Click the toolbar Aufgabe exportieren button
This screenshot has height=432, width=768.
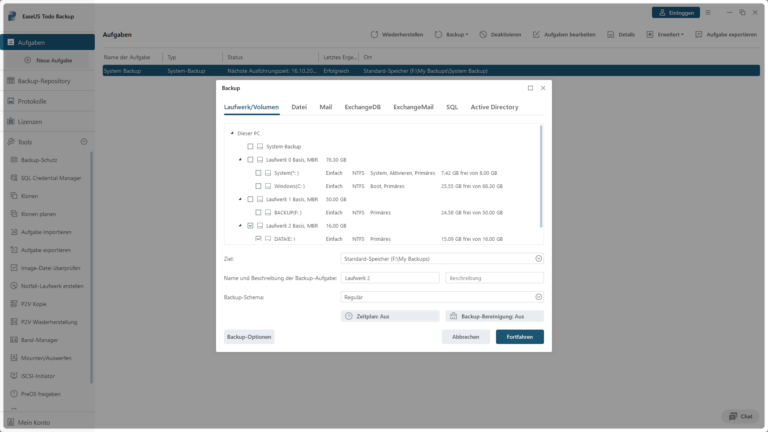726,35
